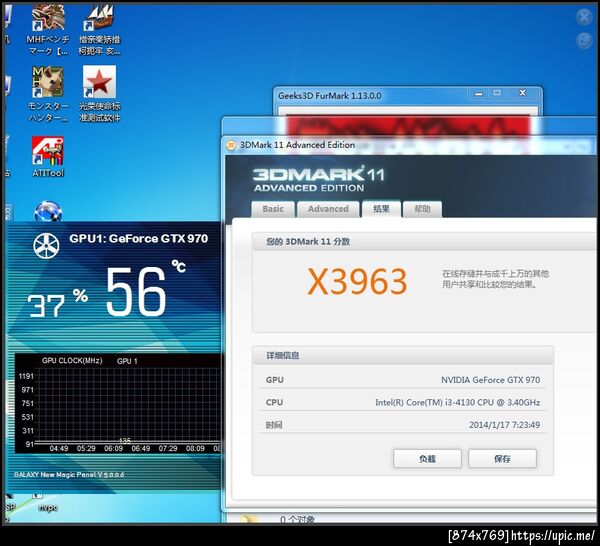Click the NVIDIA GeForce GTX 970 GPU value

(490, 380)
